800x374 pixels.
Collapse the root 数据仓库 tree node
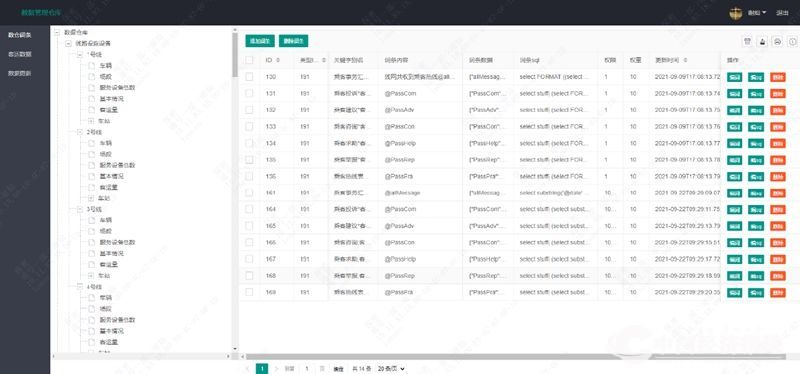tap(57, 32)
